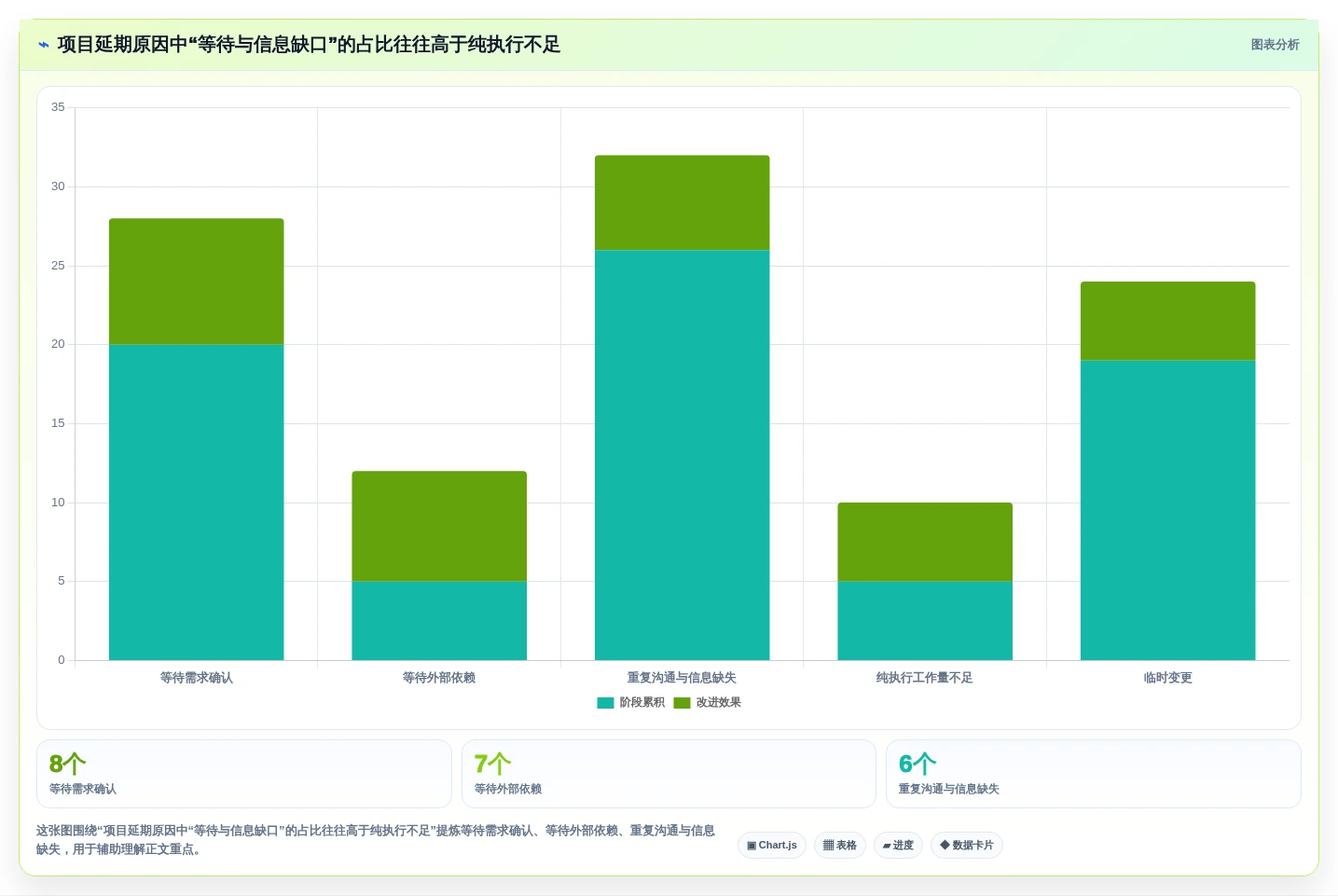Click the teal bar for 重复沟通与信息缺失
1338x896 pixels.
pos(683,455)
